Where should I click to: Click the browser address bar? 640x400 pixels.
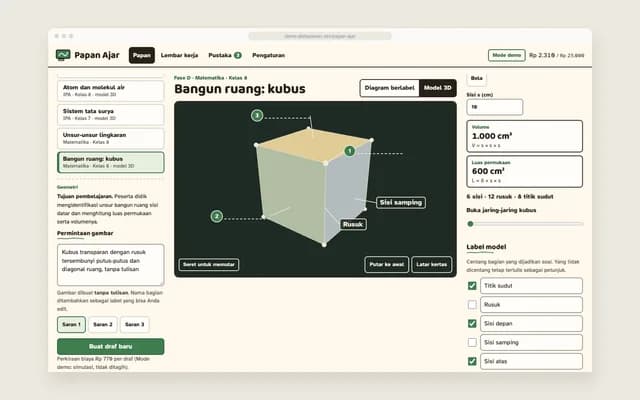[320, 36]
